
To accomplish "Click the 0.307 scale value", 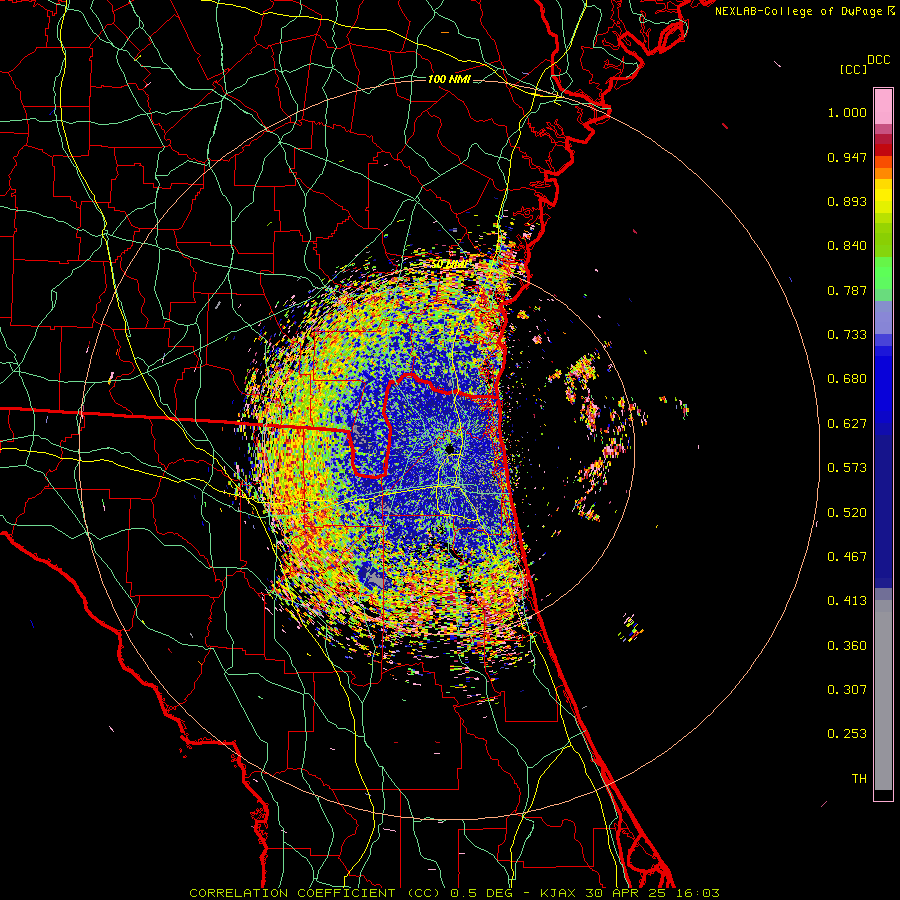I will pos(847,690).
